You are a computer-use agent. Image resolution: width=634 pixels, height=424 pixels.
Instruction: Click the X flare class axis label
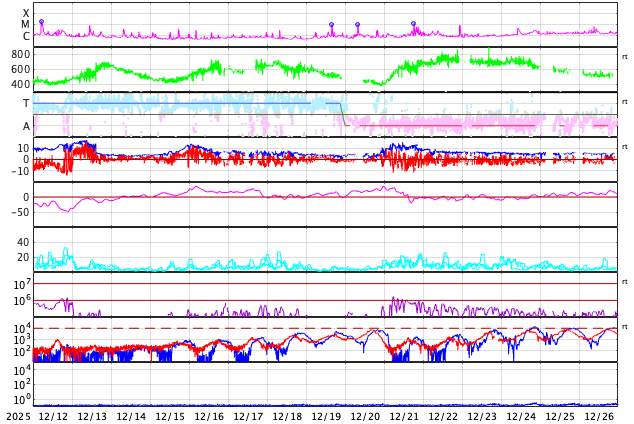coord(26,14)
